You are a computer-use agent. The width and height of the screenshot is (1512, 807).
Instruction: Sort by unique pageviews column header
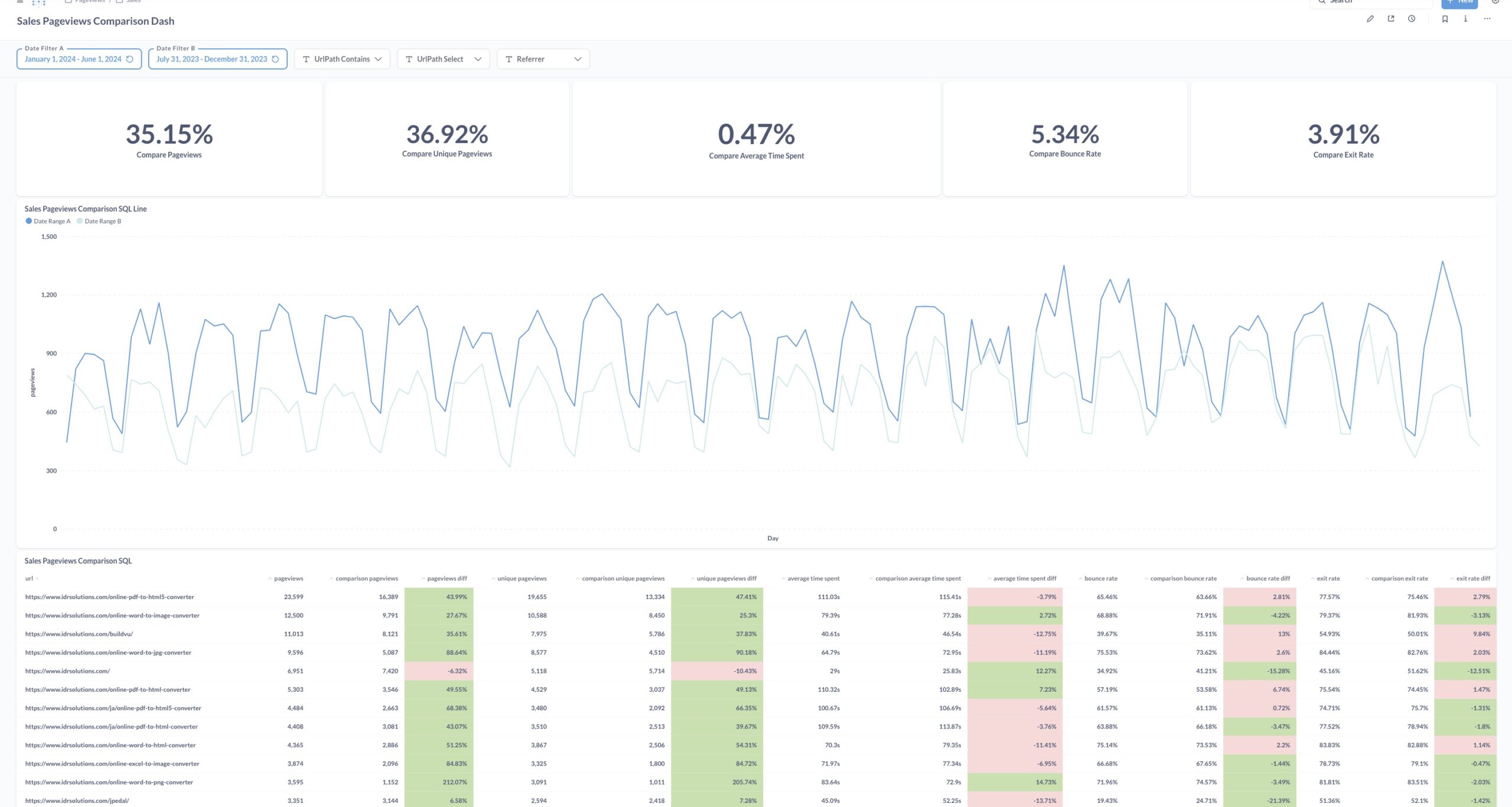(x=519, y=578)
